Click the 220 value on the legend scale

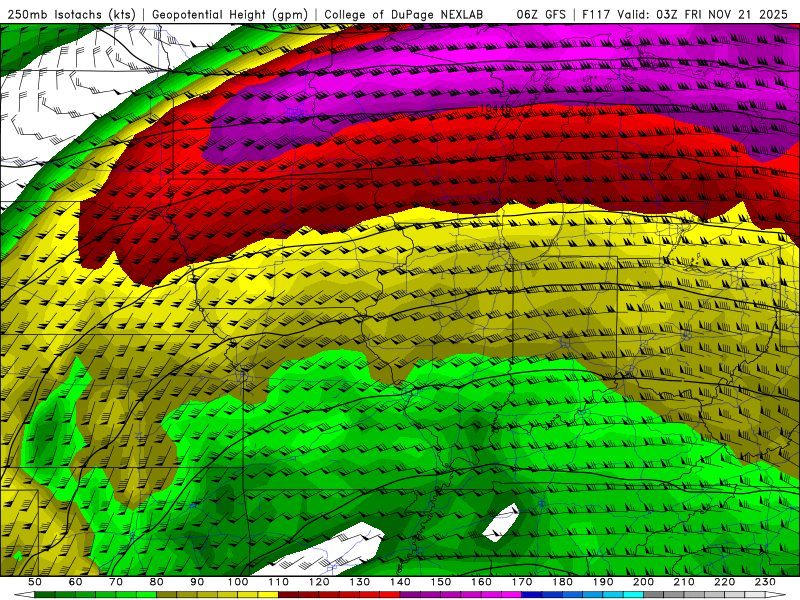724,582
